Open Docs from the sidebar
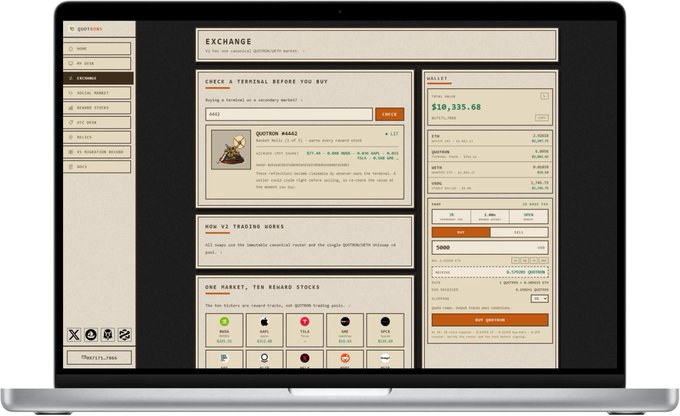The width and height of the screenshot is (680, 416). pos(97,167)
